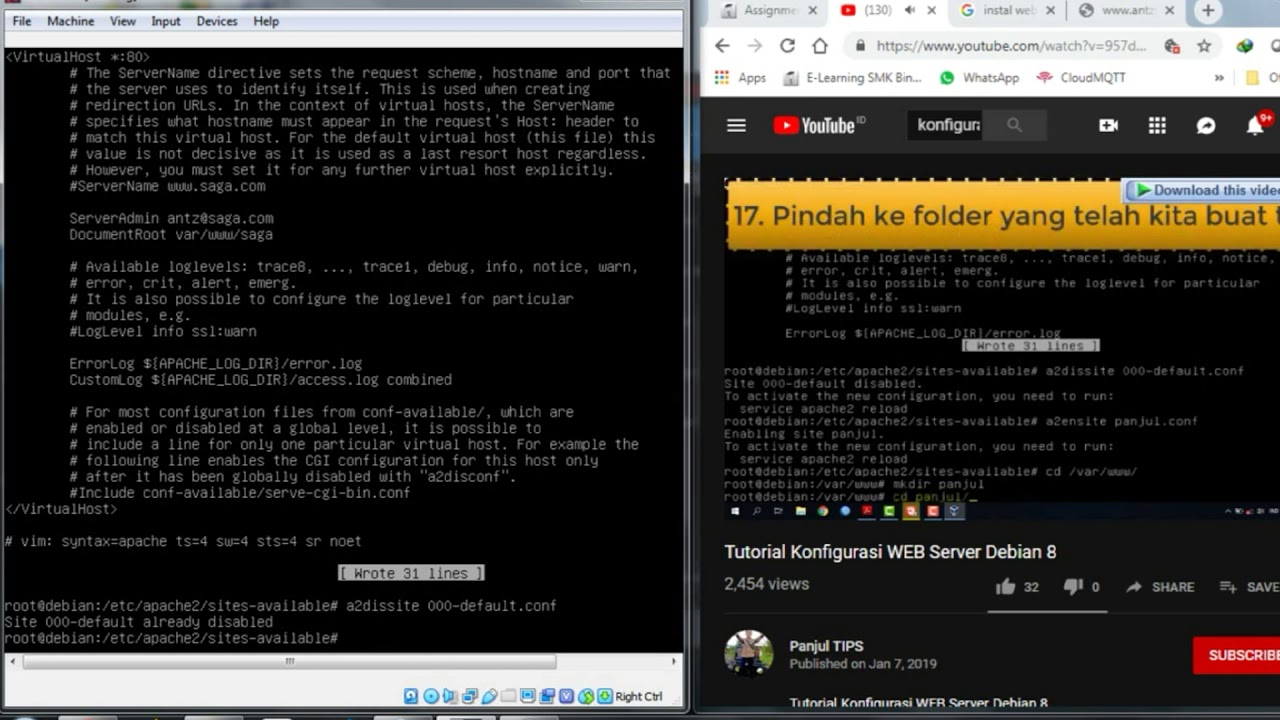Go forward in Chrome
The height and width of the screenshot is (720, 1280).
click(755, 46)
